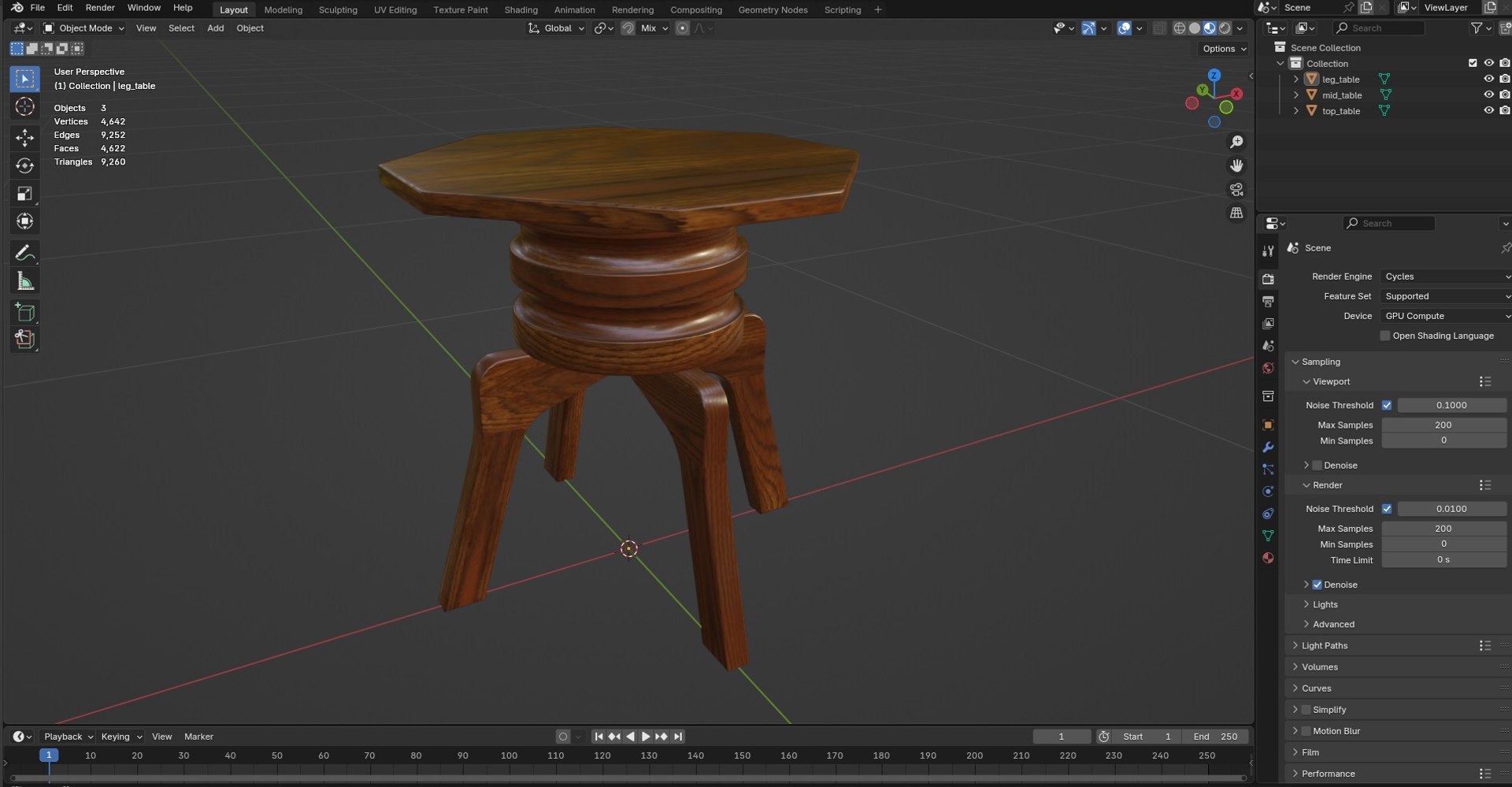Click the End frame field
This screenshot has height=787, width=1512.
1215,737
